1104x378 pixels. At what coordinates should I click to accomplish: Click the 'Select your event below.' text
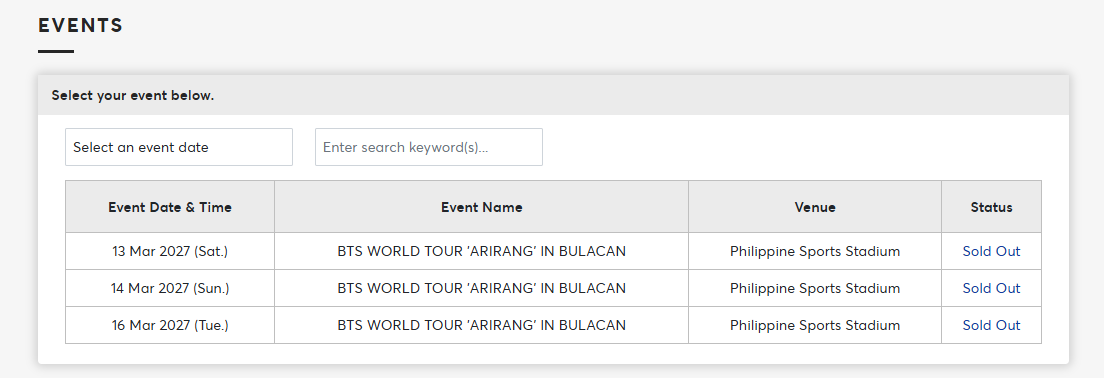[x=132, y=95]
